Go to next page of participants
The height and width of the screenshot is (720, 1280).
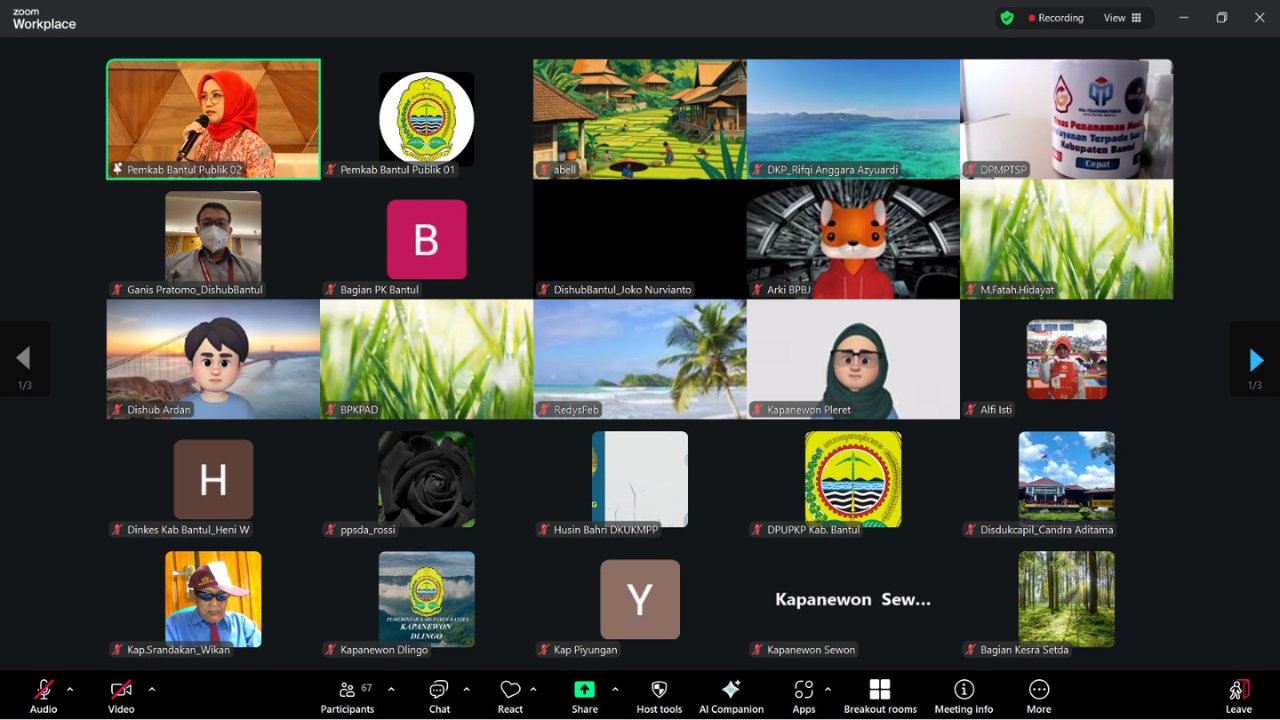[1256, 360]
